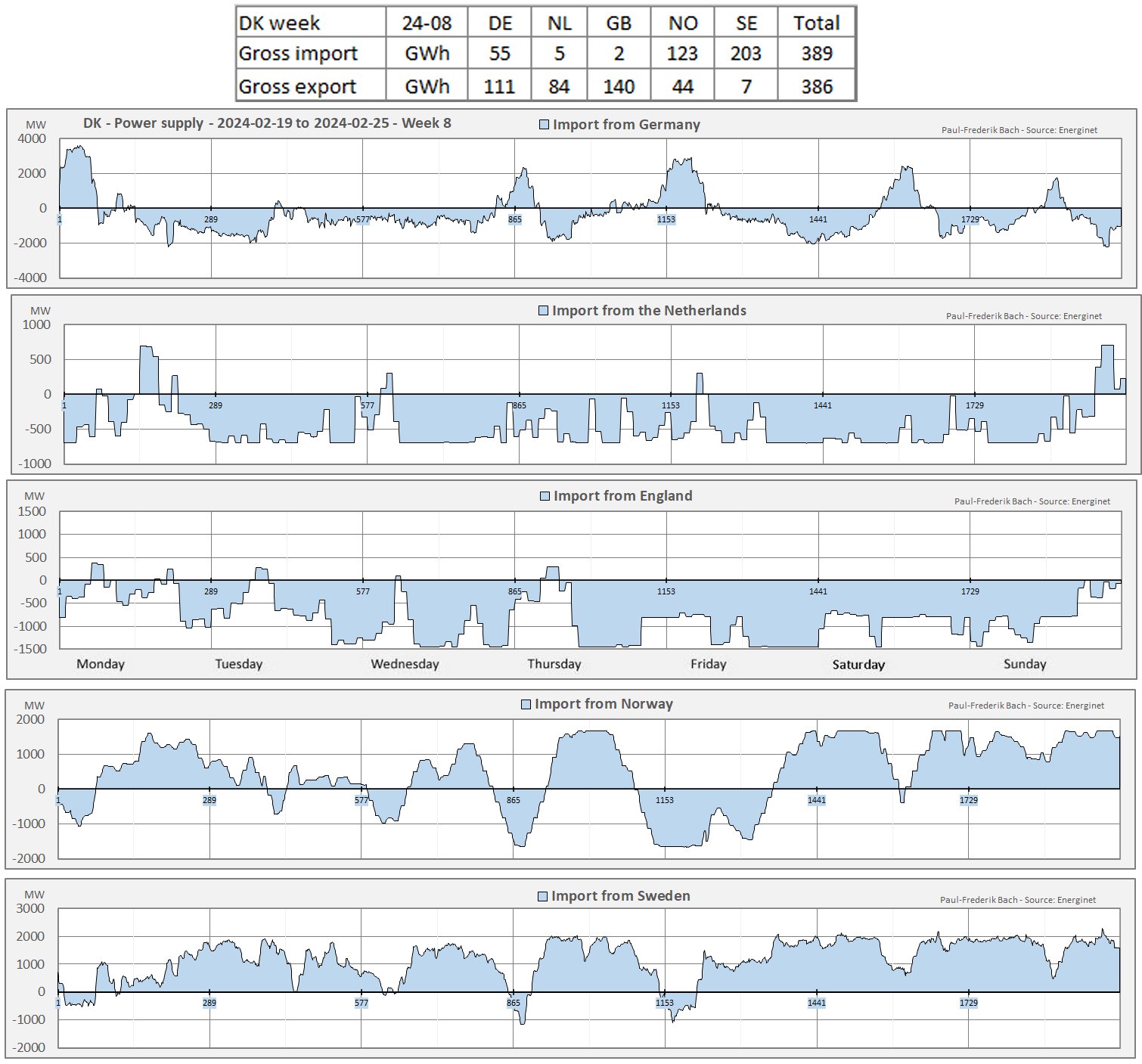Image resolution: width=1142 pixels, height=1064 pixels.
Task: Click the Import from the Netherlands legend swatch
Action: (543, 311)
